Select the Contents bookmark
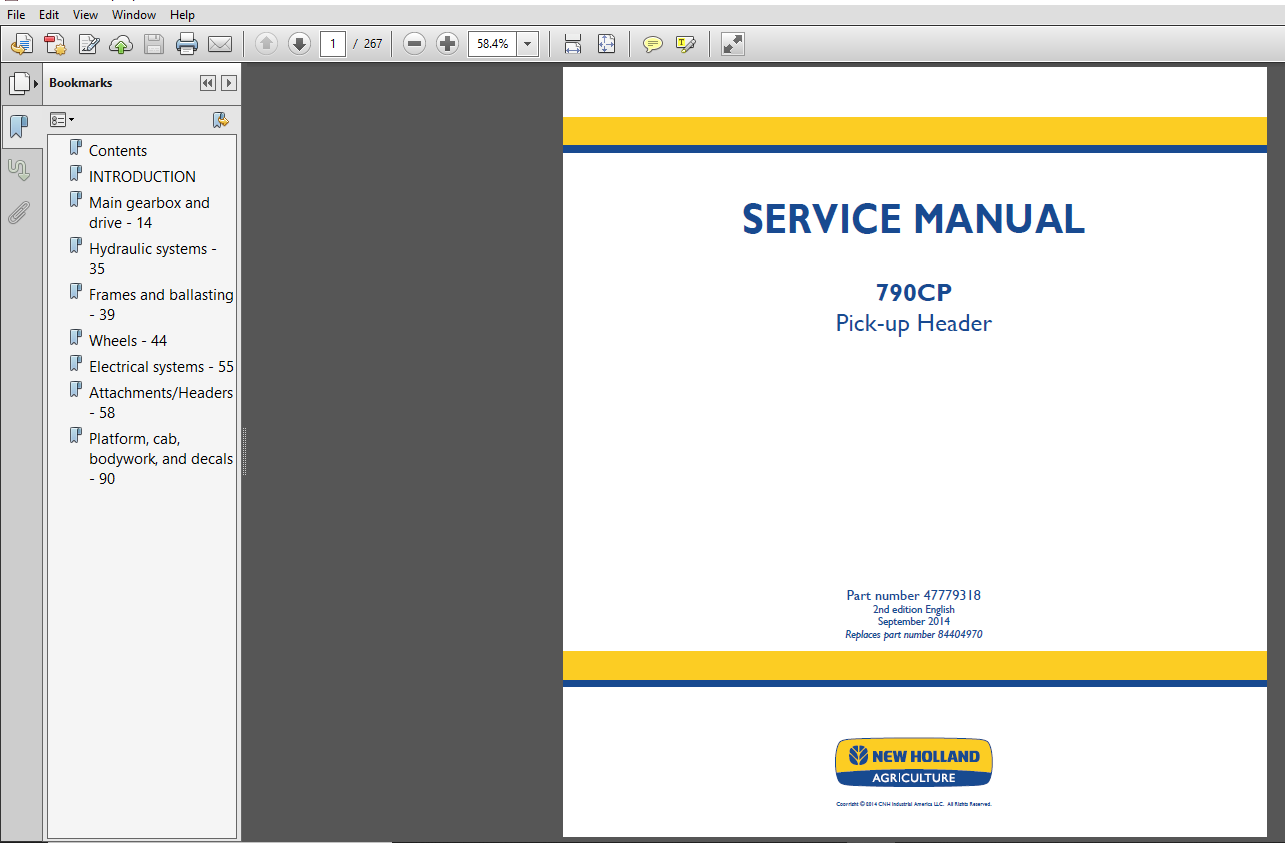Screen dimensions: 1285x843 tap(118, 151)
